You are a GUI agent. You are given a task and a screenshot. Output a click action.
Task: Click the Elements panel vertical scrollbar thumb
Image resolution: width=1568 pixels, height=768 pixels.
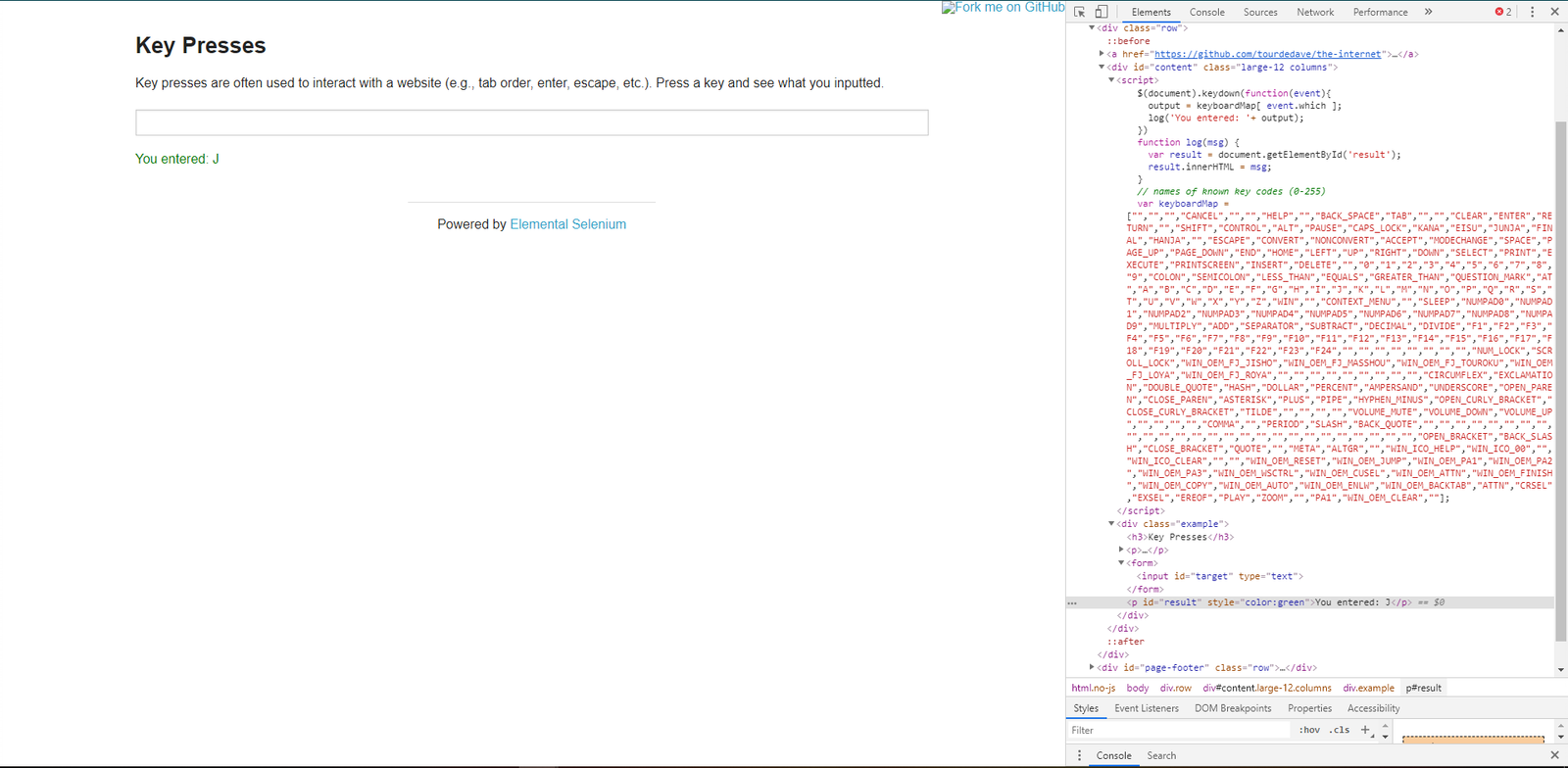click(1561, 382)
